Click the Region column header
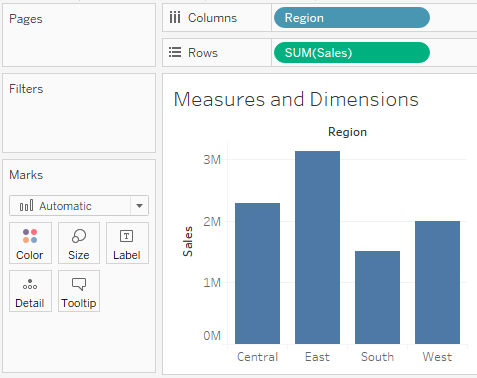Viewport: 477px width, 378px height. [347, 132]
